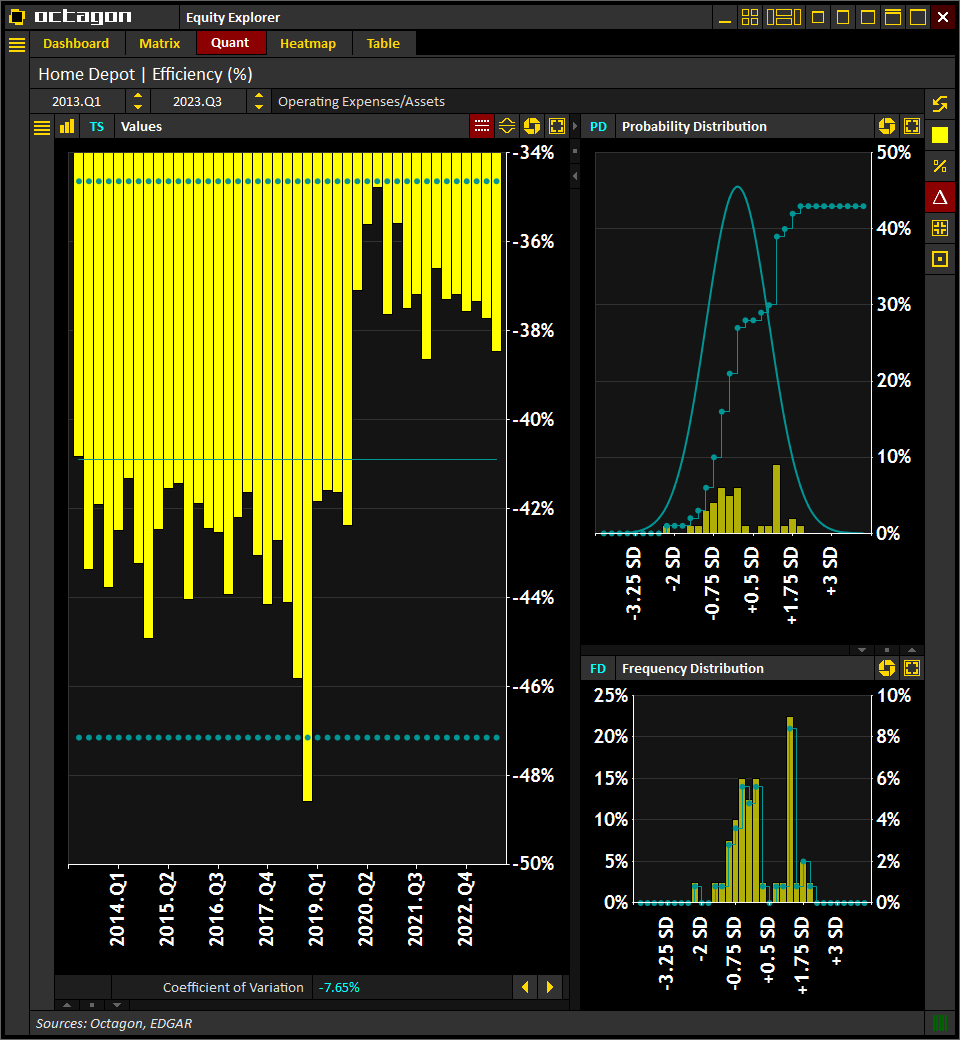Image resolution: width=960 pixels, height=1040 pixels.
Task: Select the Quant tab
Action: 230,42
